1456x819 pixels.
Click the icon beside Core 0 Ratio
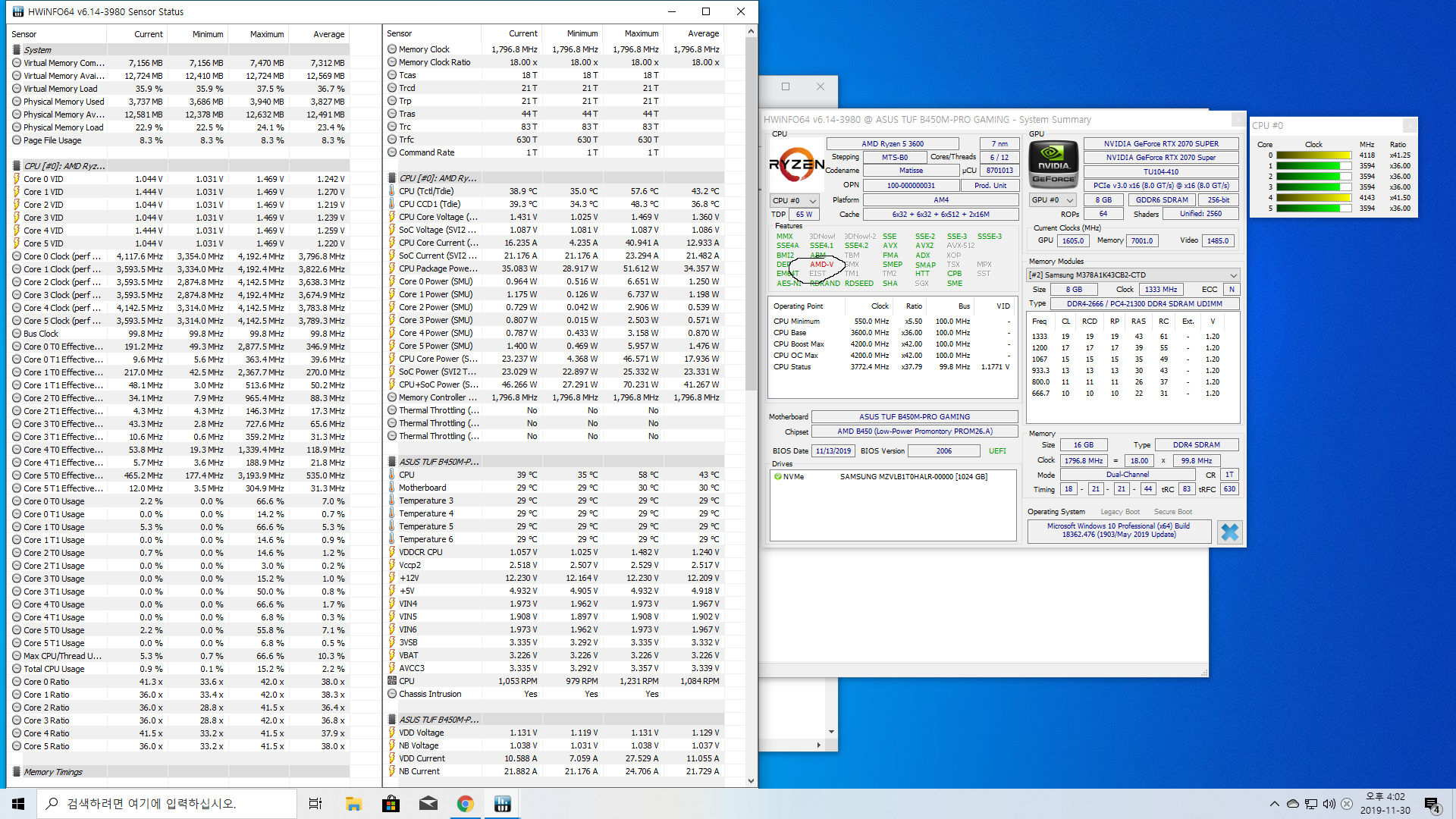[x=17, y=682]
